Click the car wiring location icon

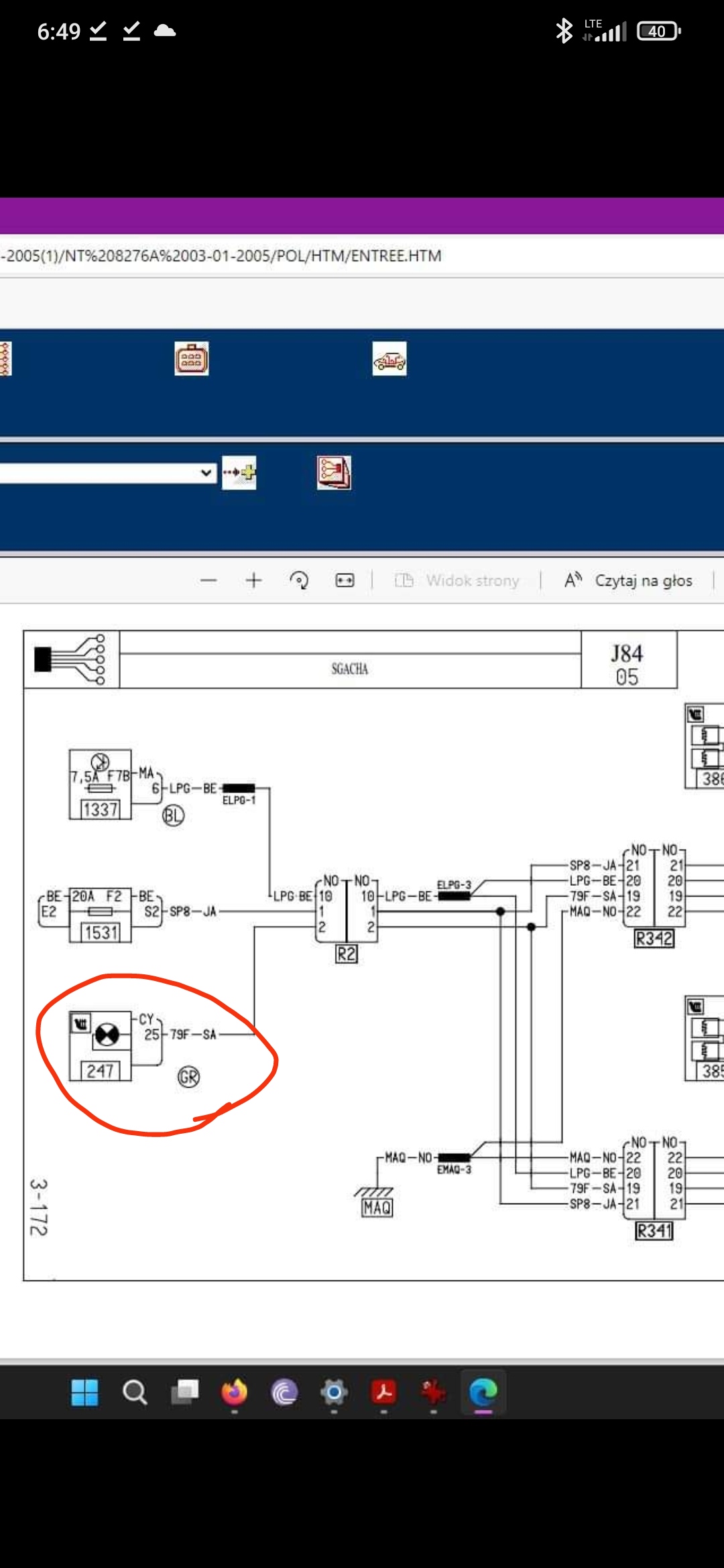(x=389, y=359)
